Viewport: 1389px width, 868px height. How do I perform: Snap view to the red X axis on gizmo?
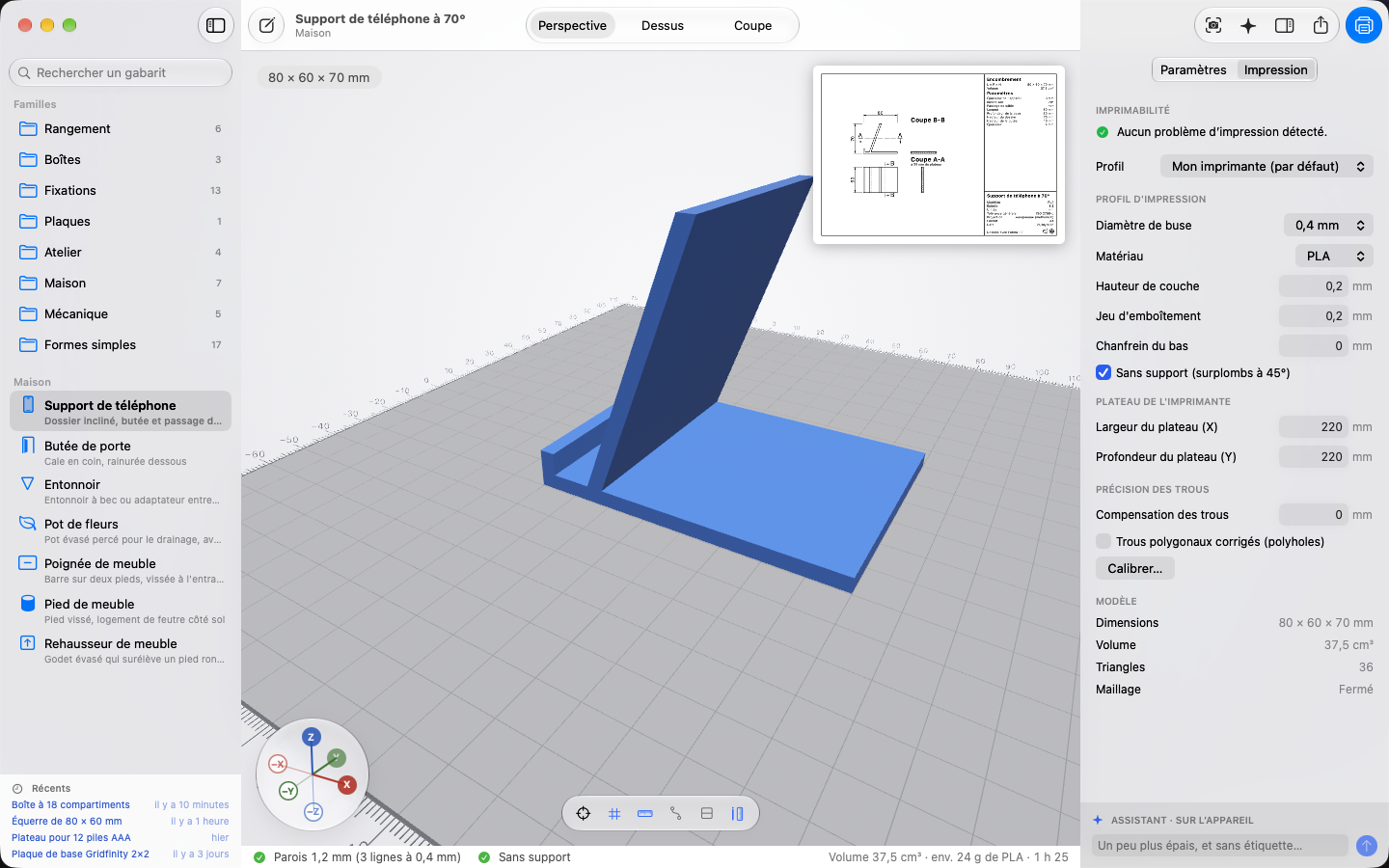coord(346,784)
